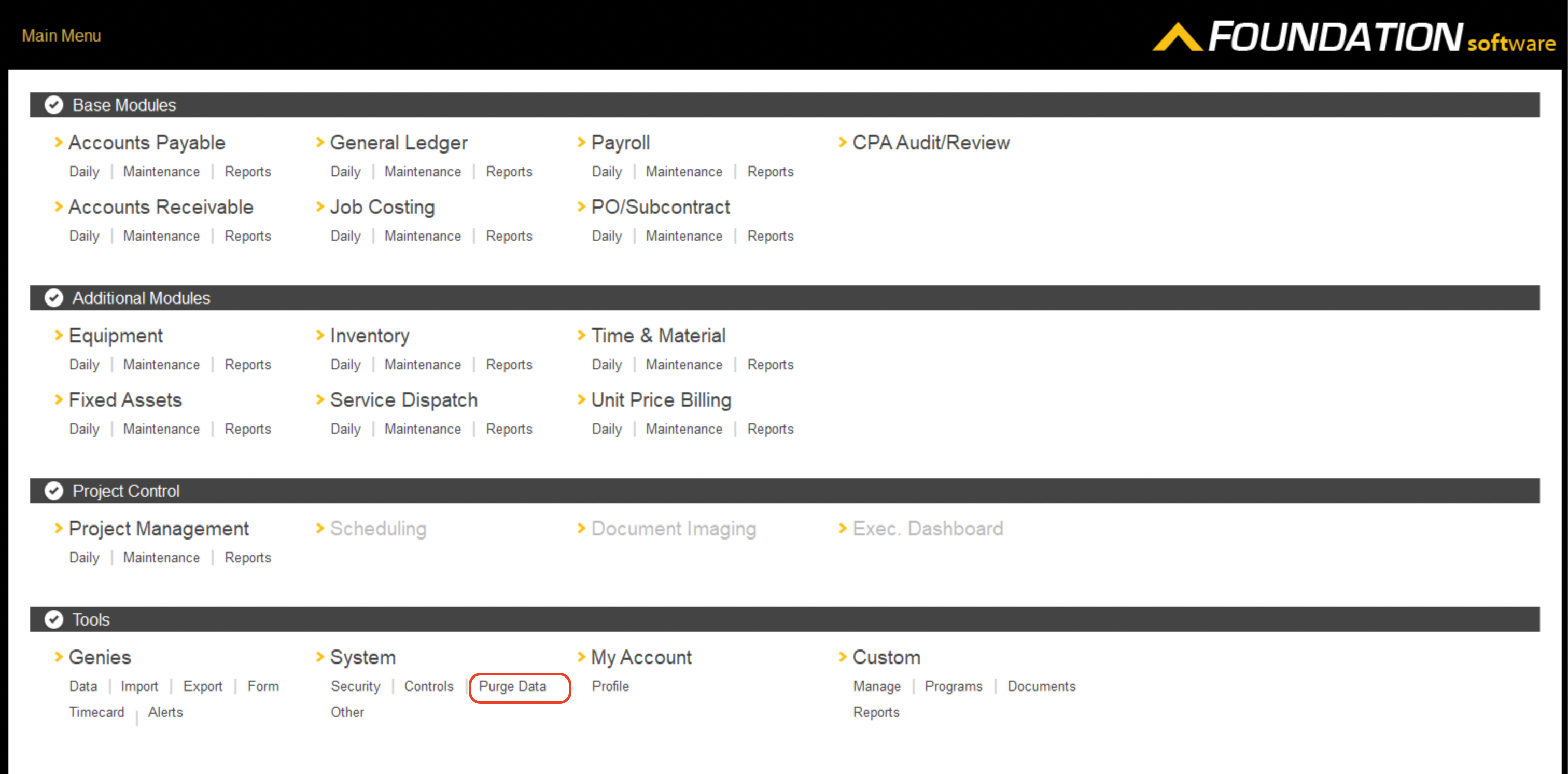Open Job Costing Daily link
Viewport: 1568px width, 774px height.
click(x=346, y=236)
